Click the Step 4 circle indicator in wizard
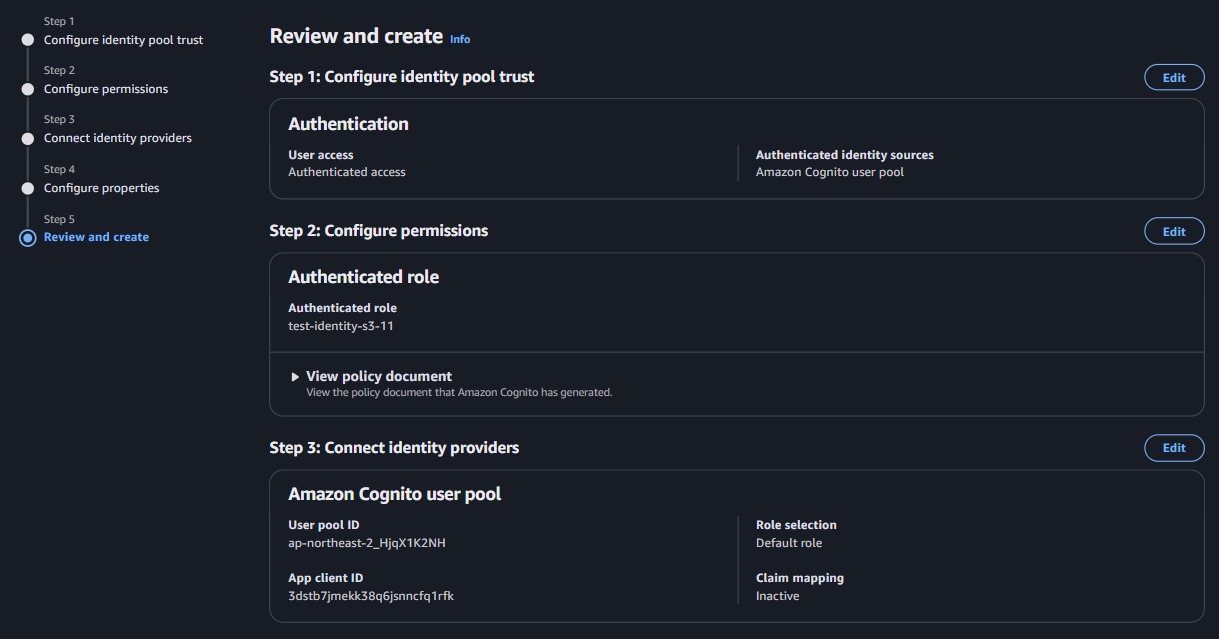Viewport: 1219px width, 639px height. coord(27,188)
